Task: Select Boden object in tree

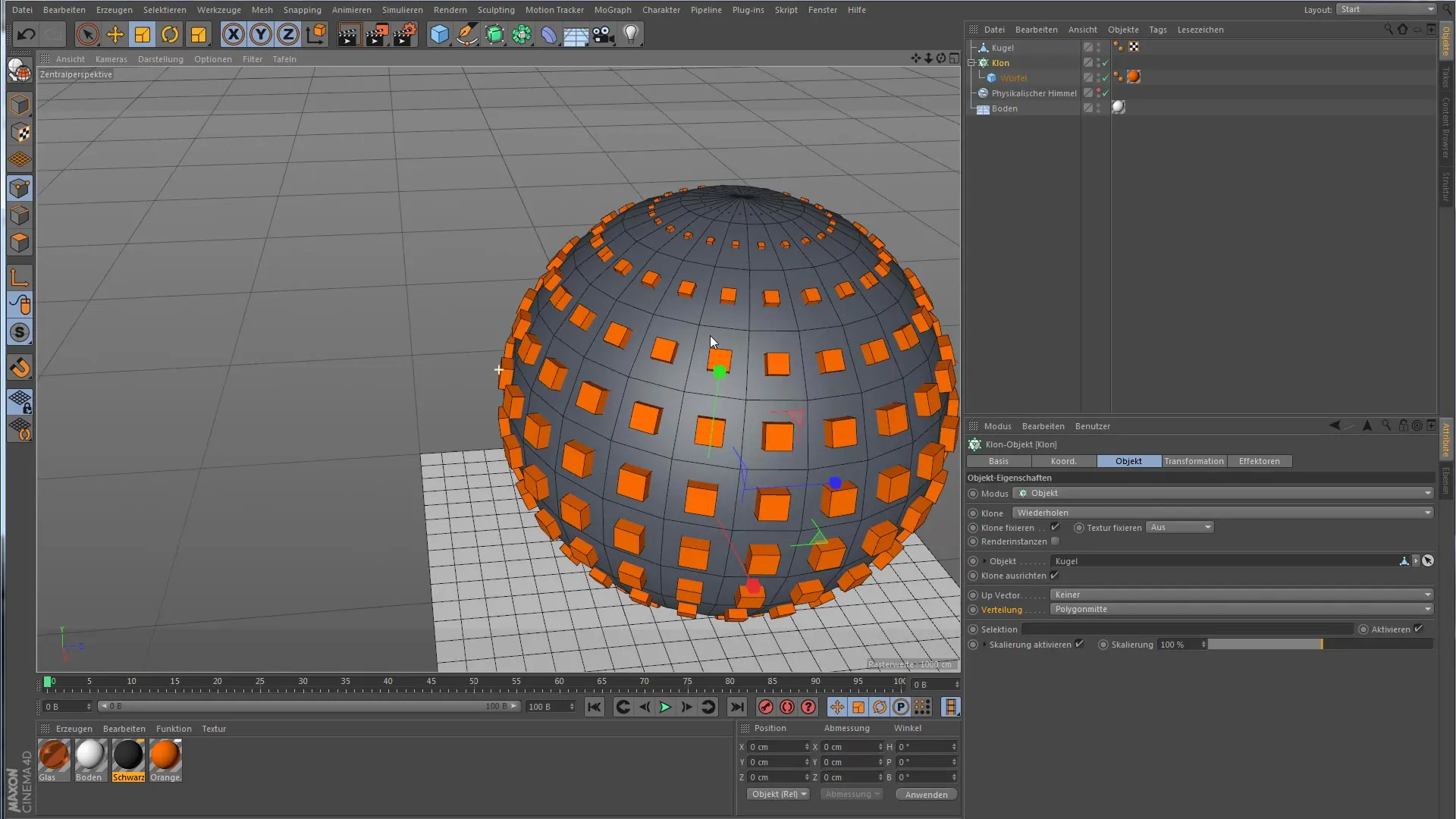Action: point(1004,108)
